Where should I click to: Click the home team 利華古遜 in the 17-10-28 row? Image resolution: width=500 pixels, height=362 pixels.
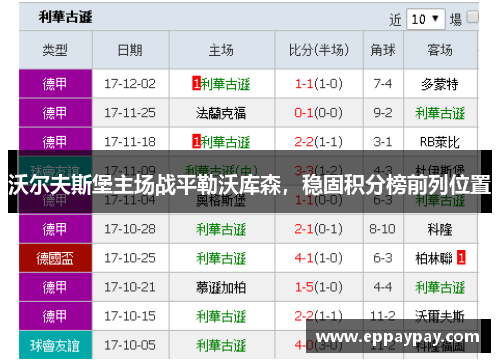(221, 229)
